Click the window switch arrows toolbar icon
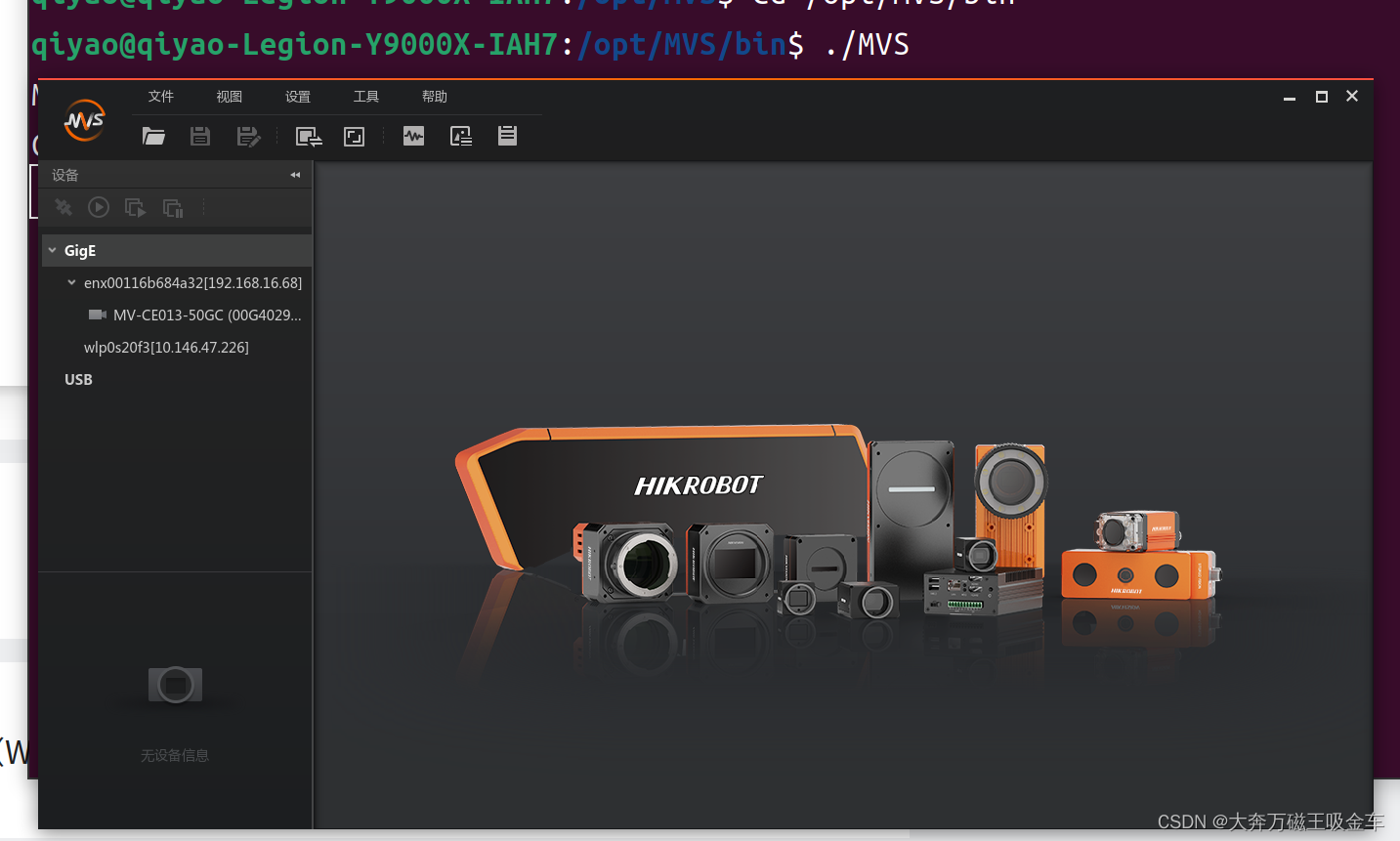 (309, 137)
